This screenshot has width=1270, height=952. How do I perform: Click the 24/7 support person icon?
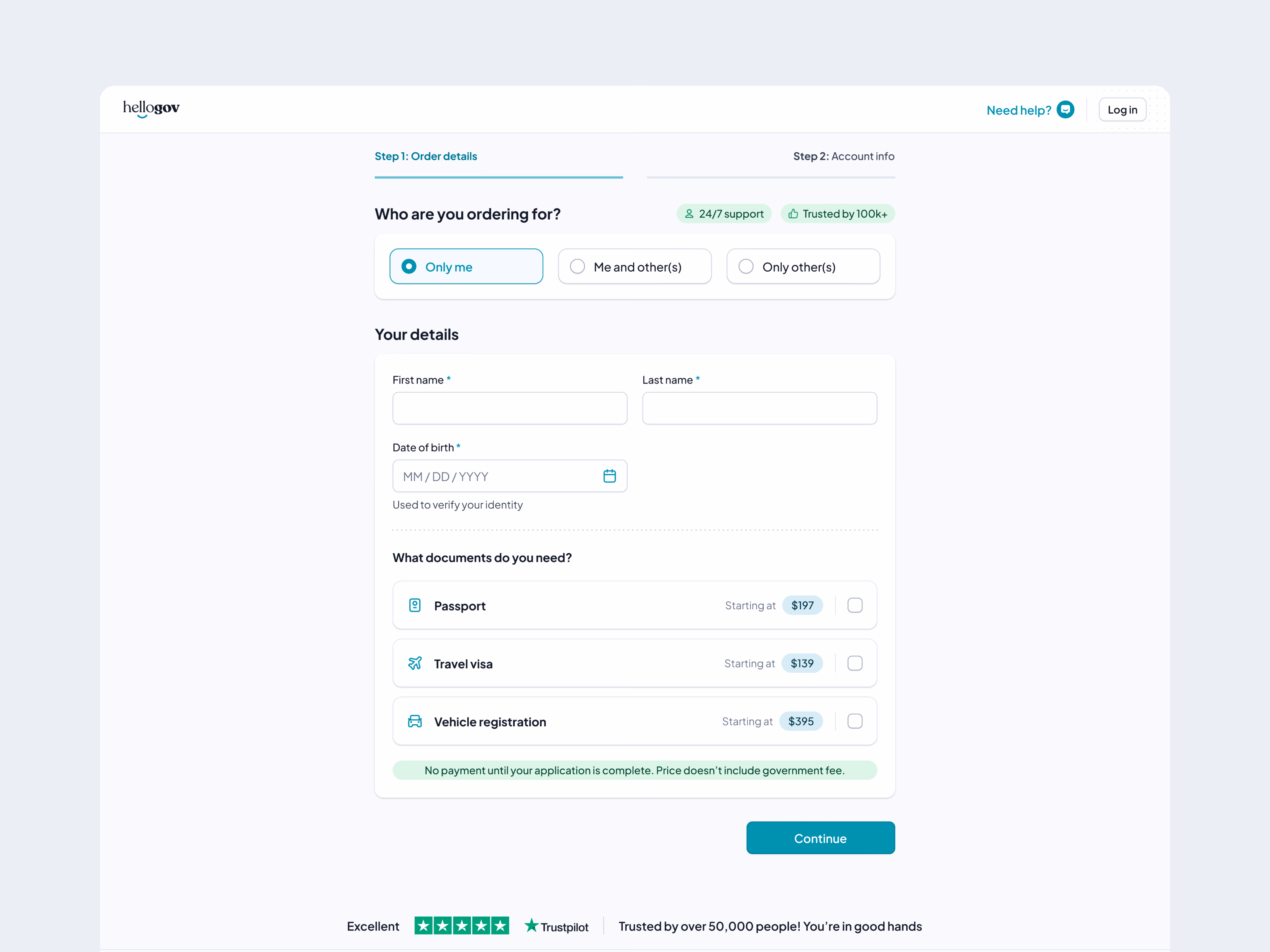click(x=689, y=213)
